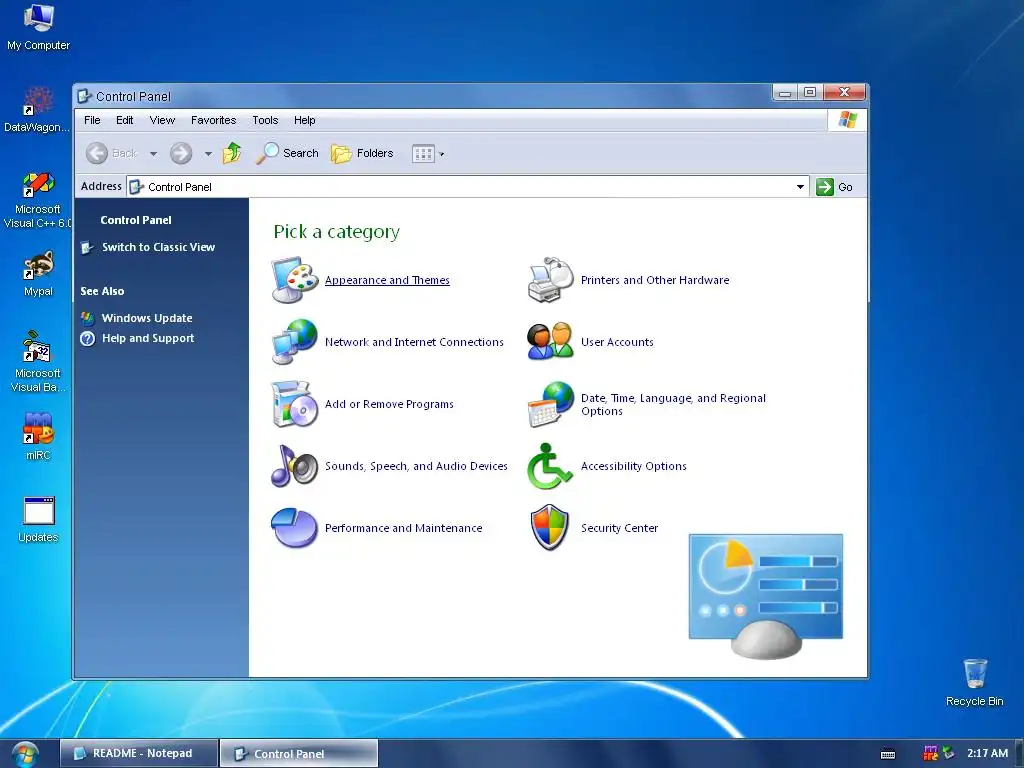Click the Printers and Other Hardware icon
Screen dimensions: 1024x768
551,280
